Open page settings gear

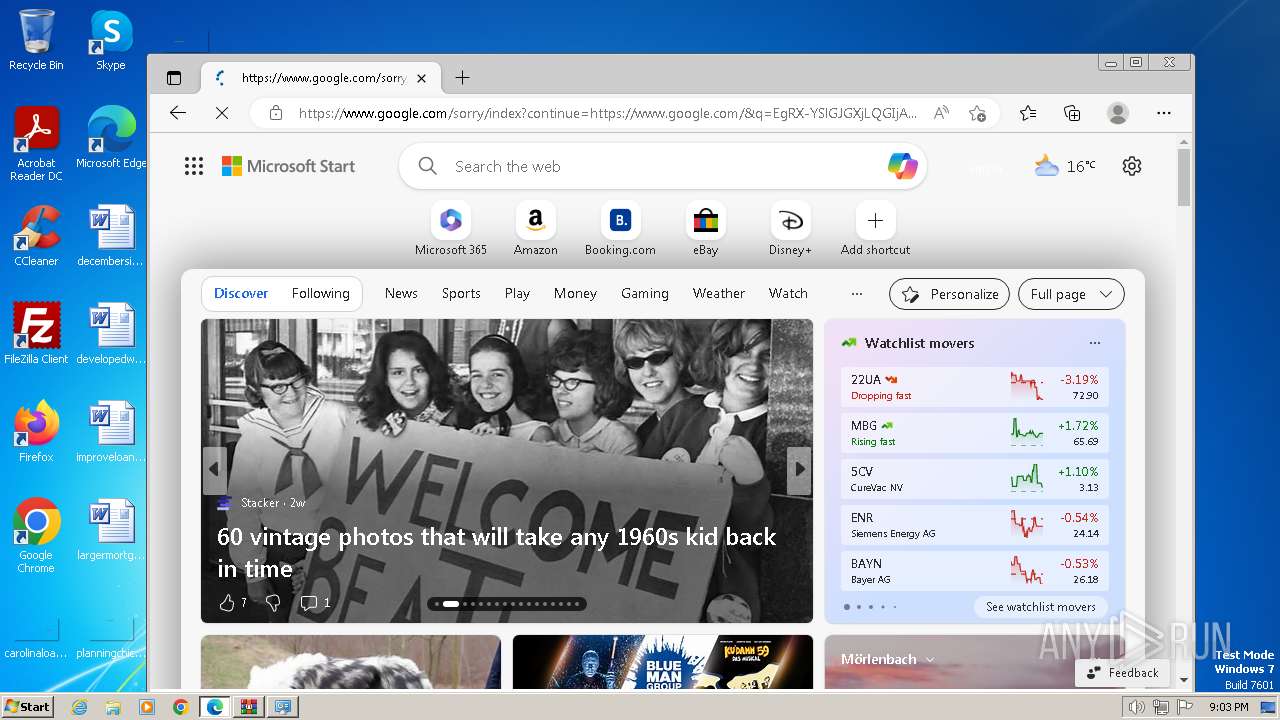tap(1132, 166)
